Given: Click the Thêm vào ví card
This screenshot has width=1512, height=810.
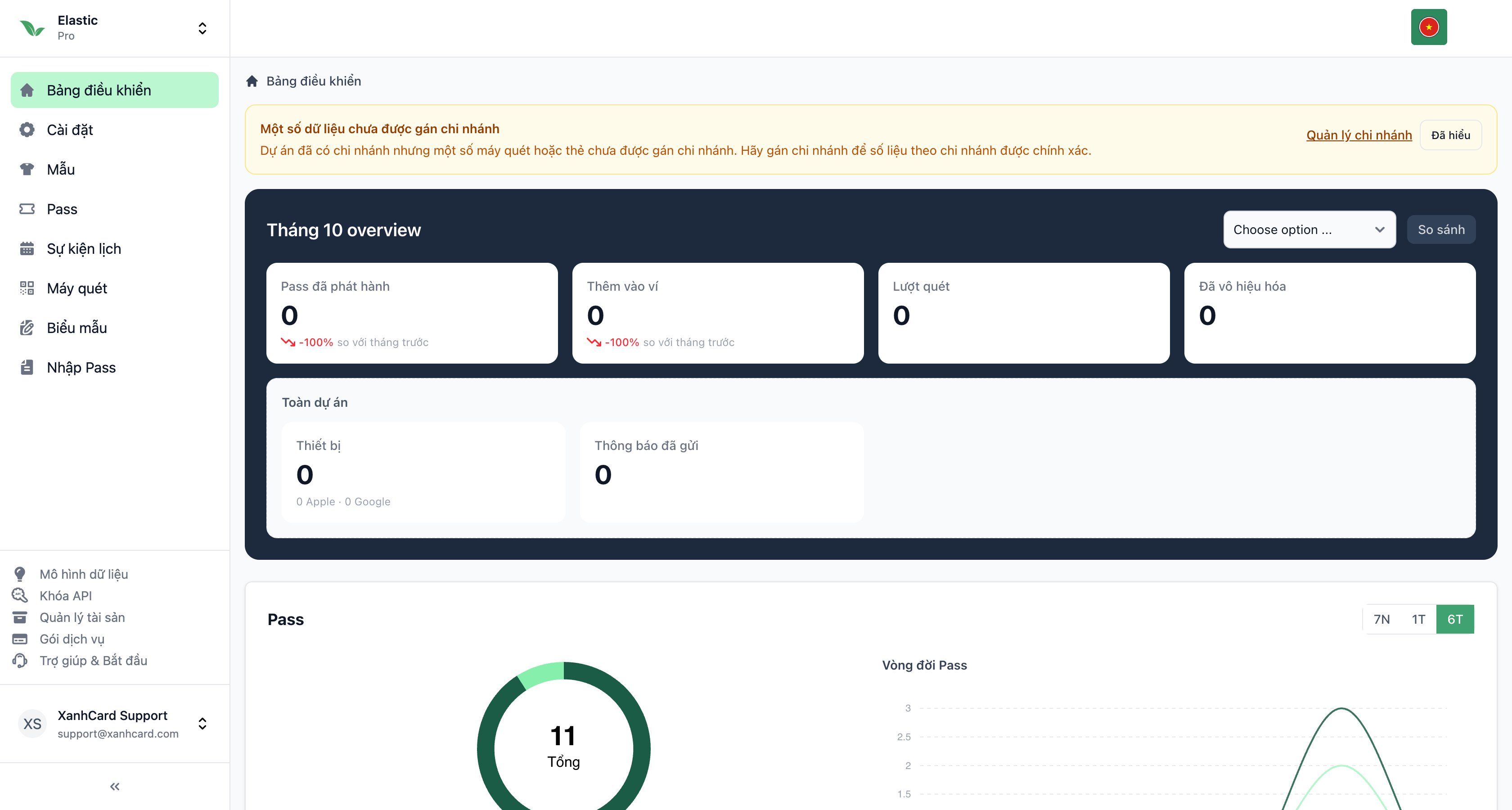Looking at the screenshot, I should point(718,313).
